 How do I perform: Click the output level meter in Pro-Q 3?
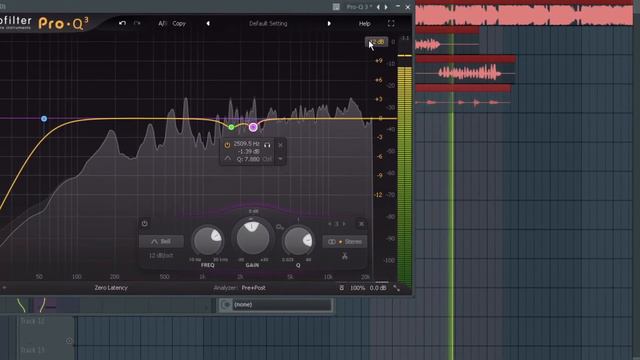pyautogui.click(x=404, y=171)
